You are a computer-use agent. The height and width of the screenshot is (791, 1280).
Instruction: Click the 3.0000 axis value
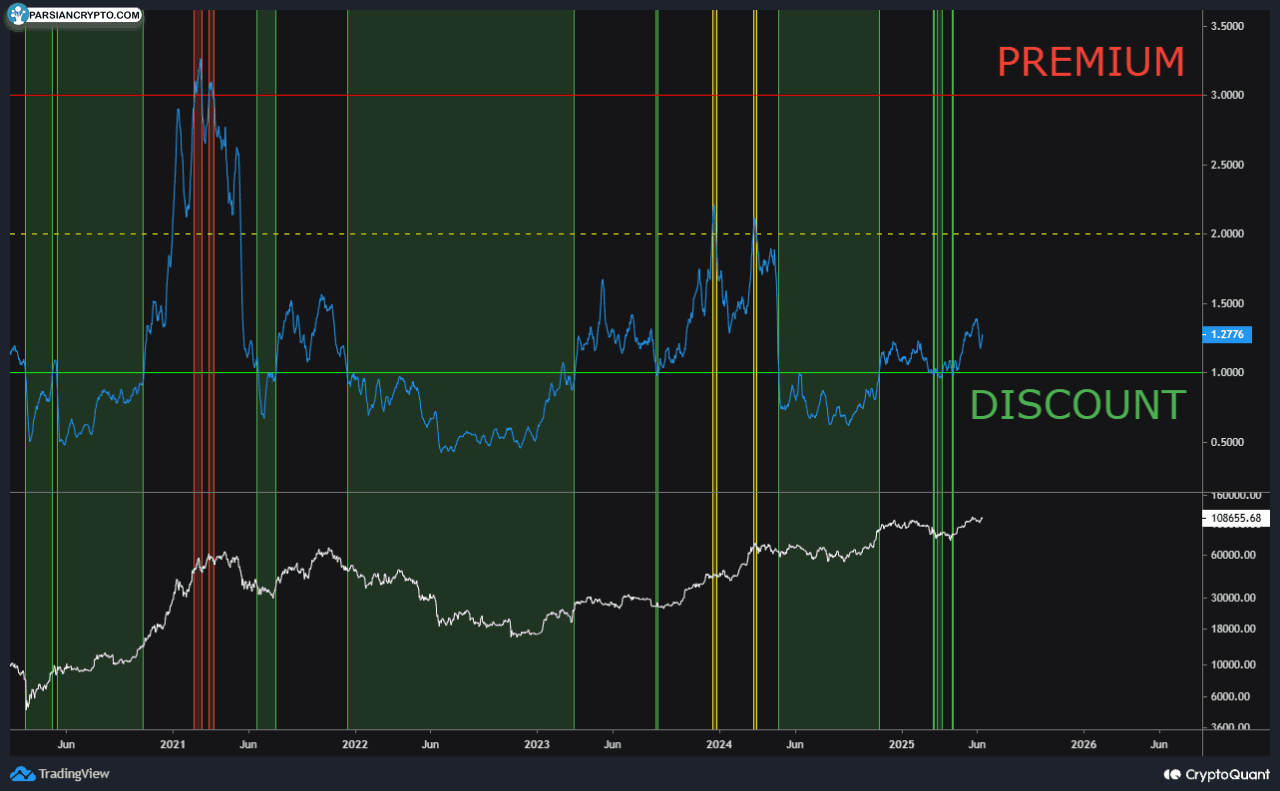click(x=1227, y=95)
